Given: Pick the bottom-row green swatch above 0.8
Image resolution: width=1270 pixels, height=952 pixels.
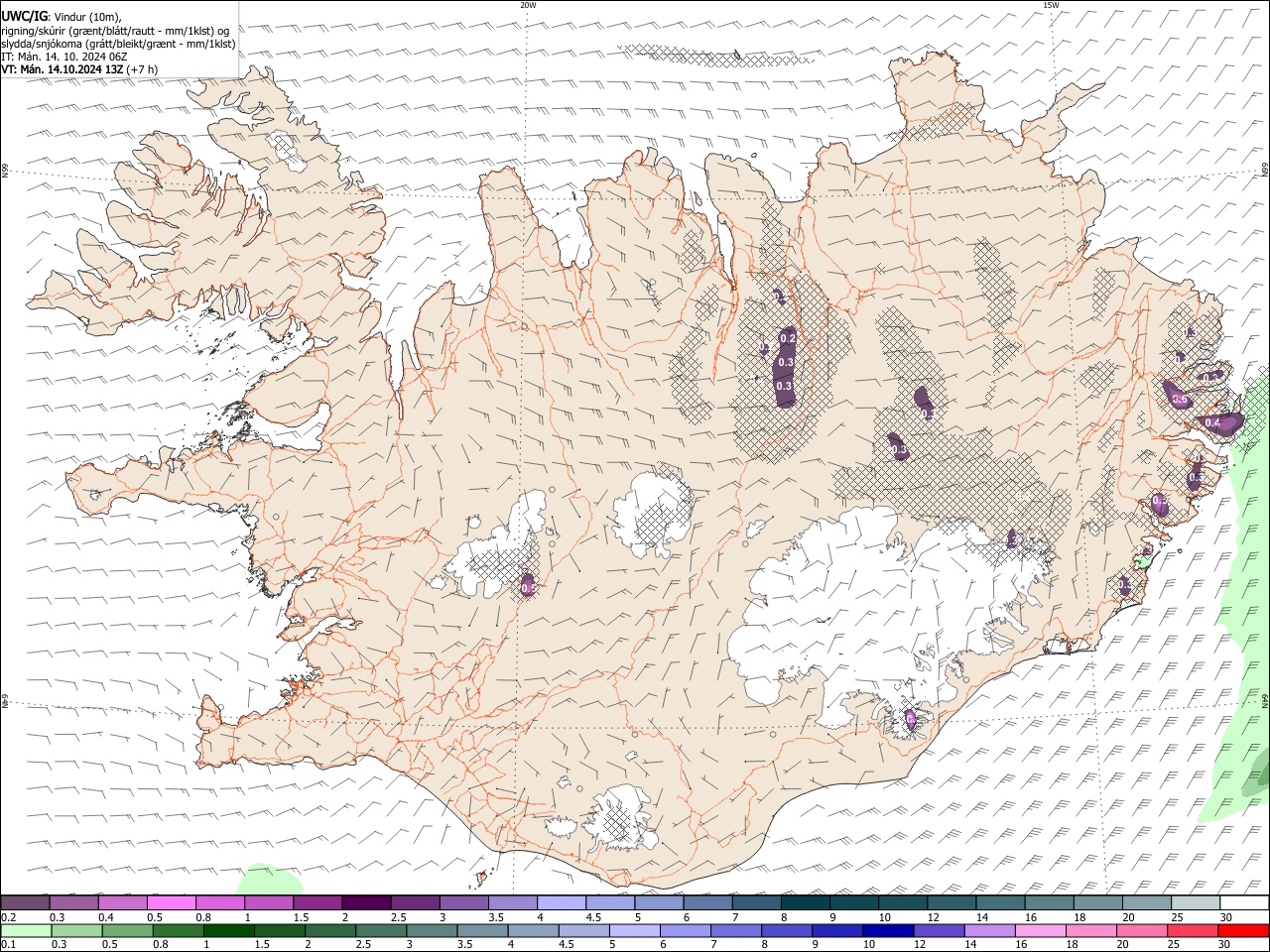Looking at the screenshot, I should coord(178,930).
